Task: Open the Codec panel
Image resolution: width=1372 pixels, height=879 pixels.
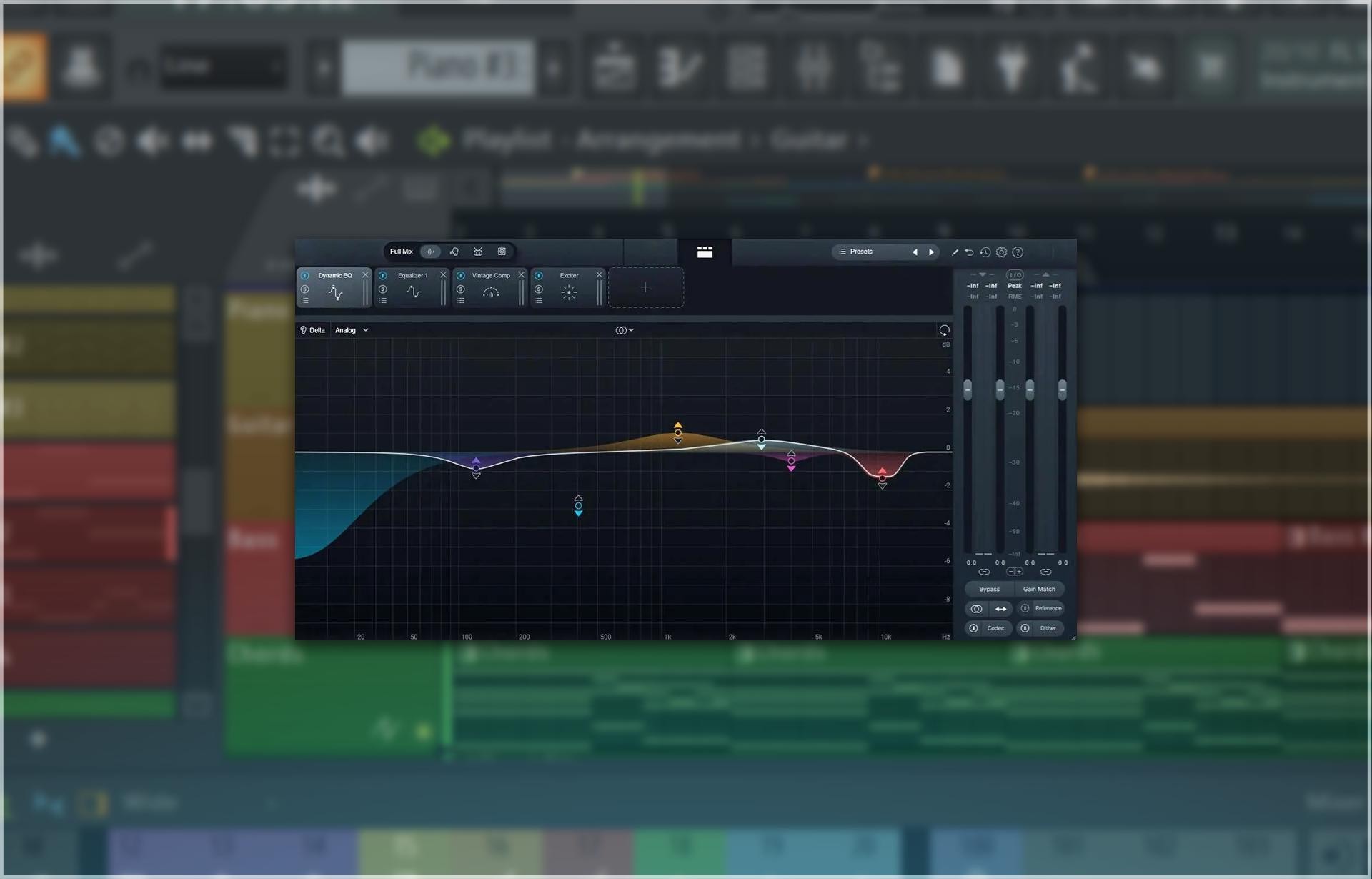Action: tap(995, 628)
